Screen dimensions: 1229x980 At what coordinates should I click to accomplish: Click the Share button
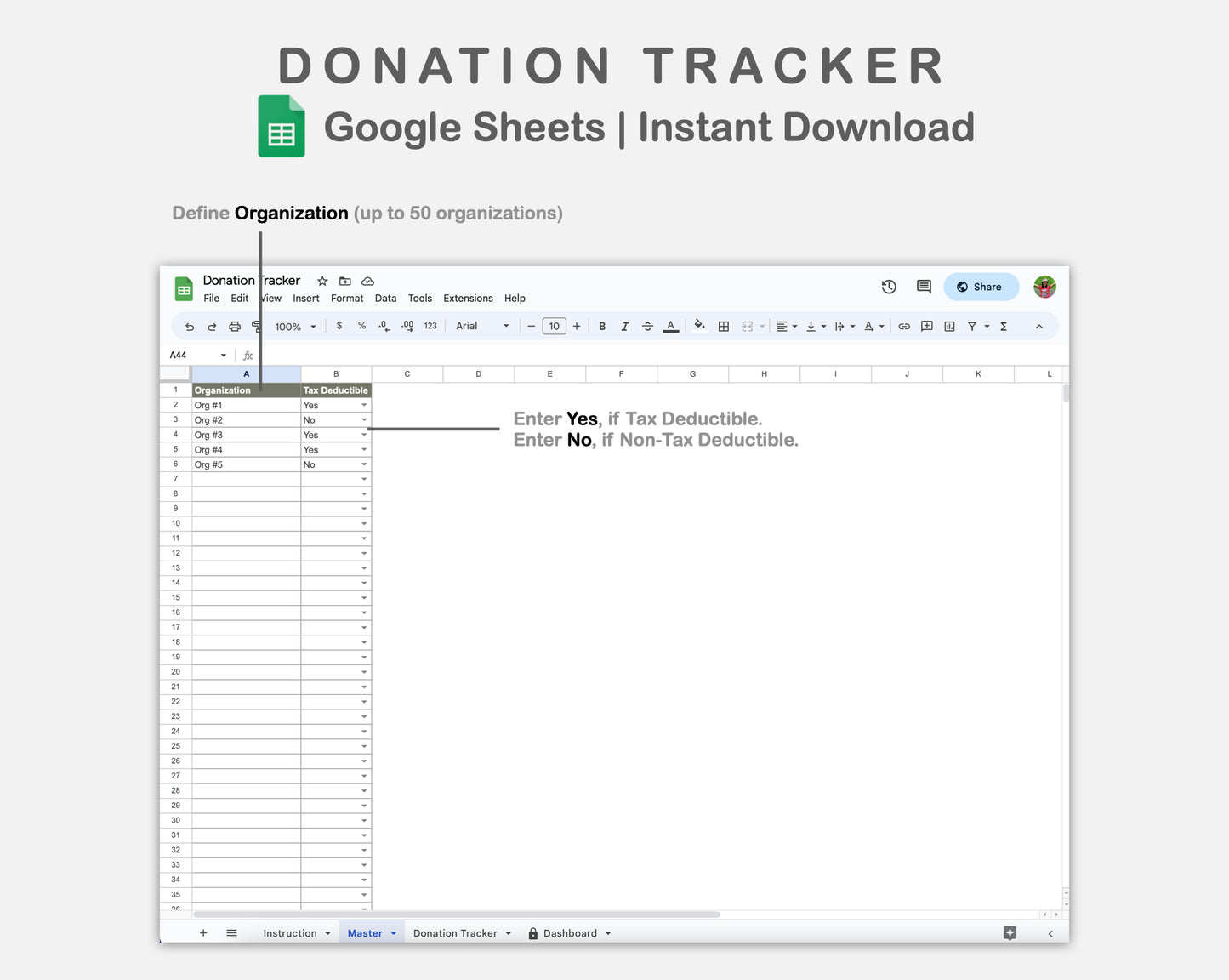[x=981, y=287]
